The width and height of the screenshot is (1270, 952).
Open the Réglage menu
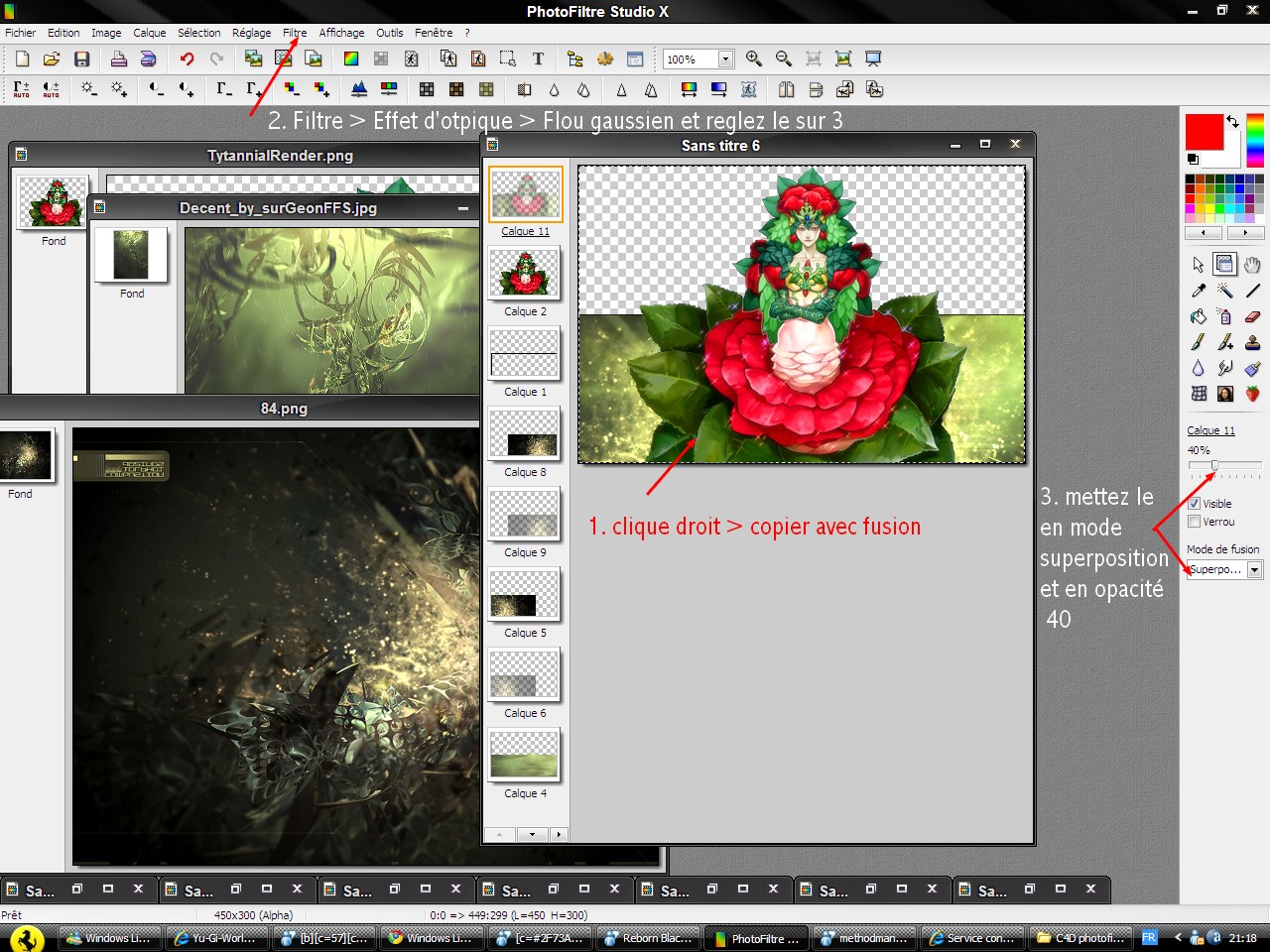click(252, 33)
